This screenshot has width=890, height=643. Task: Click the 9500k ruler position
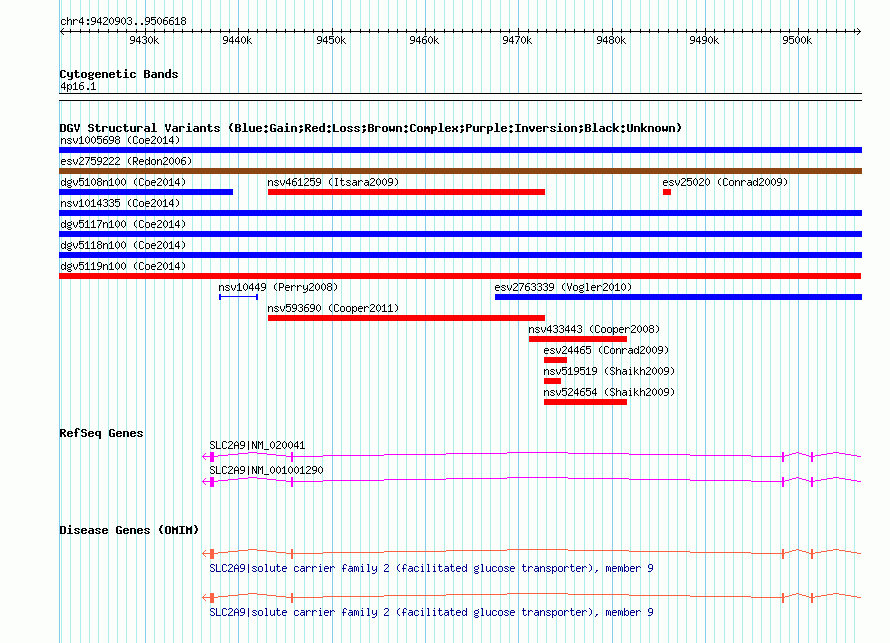[x=797, y=40]
